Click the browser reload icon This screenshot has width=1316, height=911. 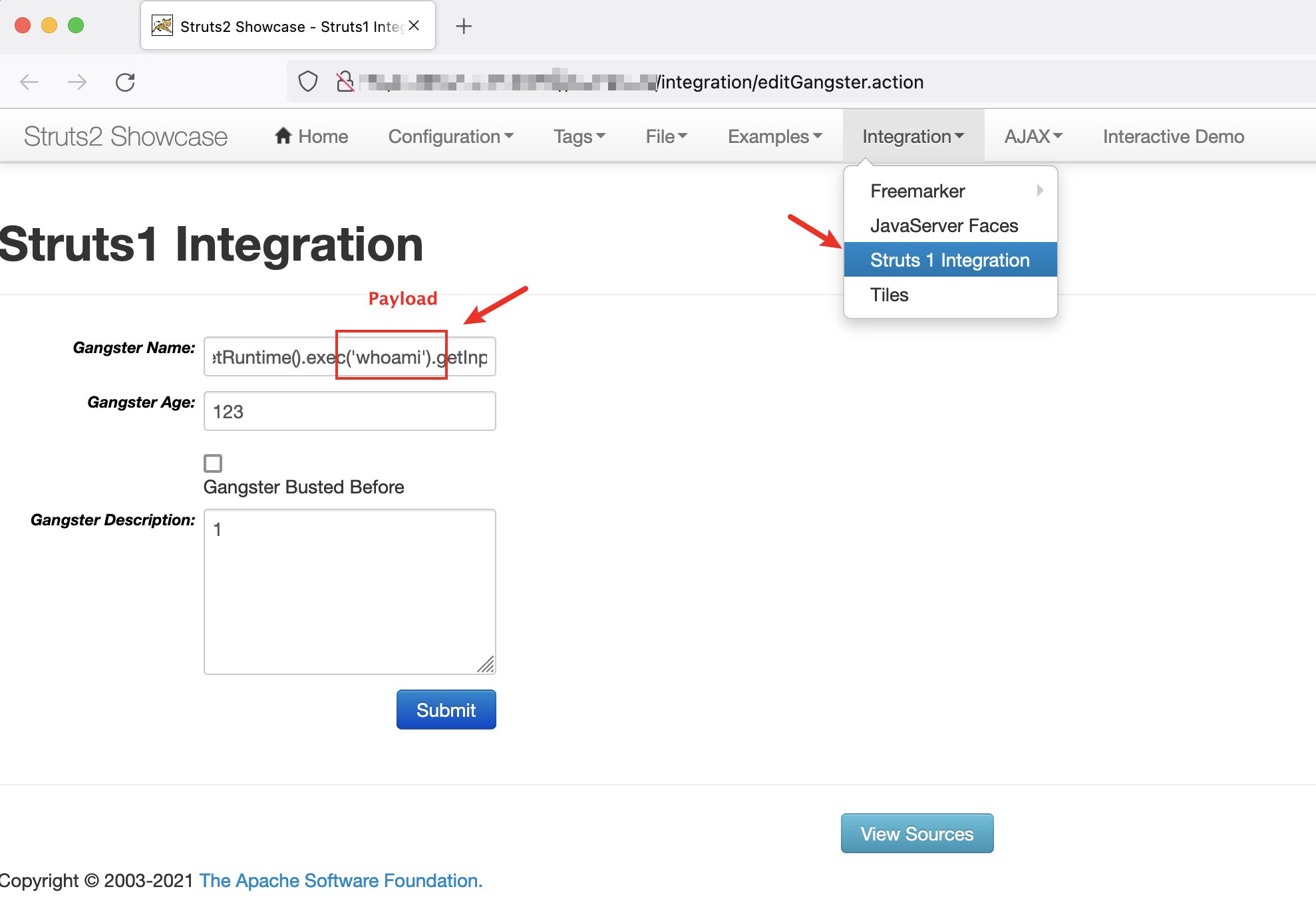(x=125, y=82)
